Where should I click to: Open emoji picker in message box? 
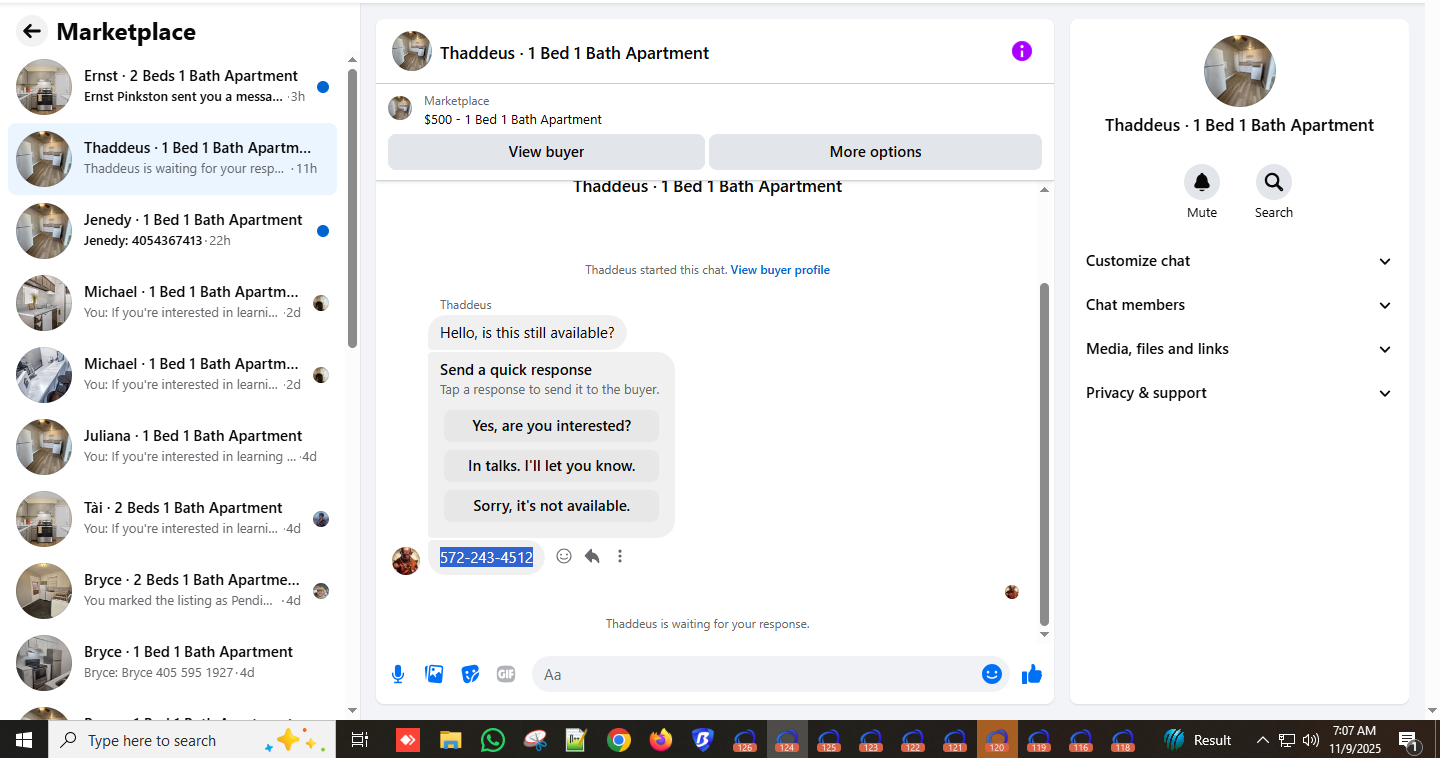click(x=992, y=674)
